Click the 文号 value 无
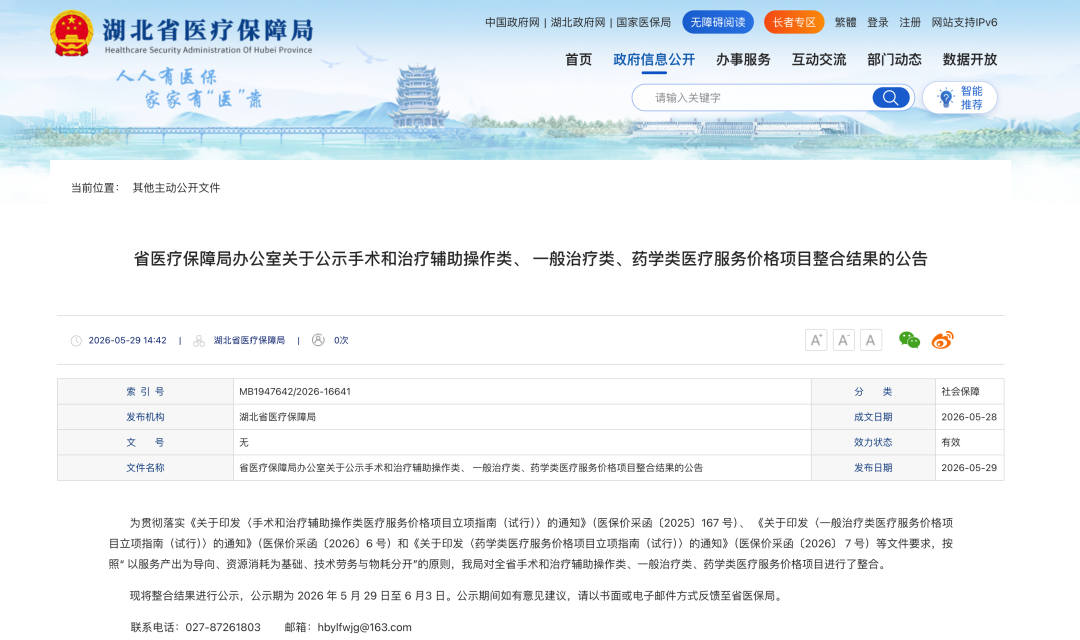 coord(244,442)
